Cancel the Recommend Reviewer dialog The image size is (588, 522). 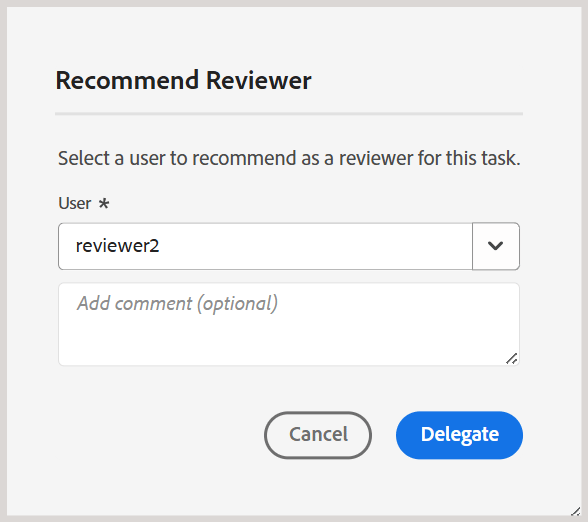coord(318,435)
